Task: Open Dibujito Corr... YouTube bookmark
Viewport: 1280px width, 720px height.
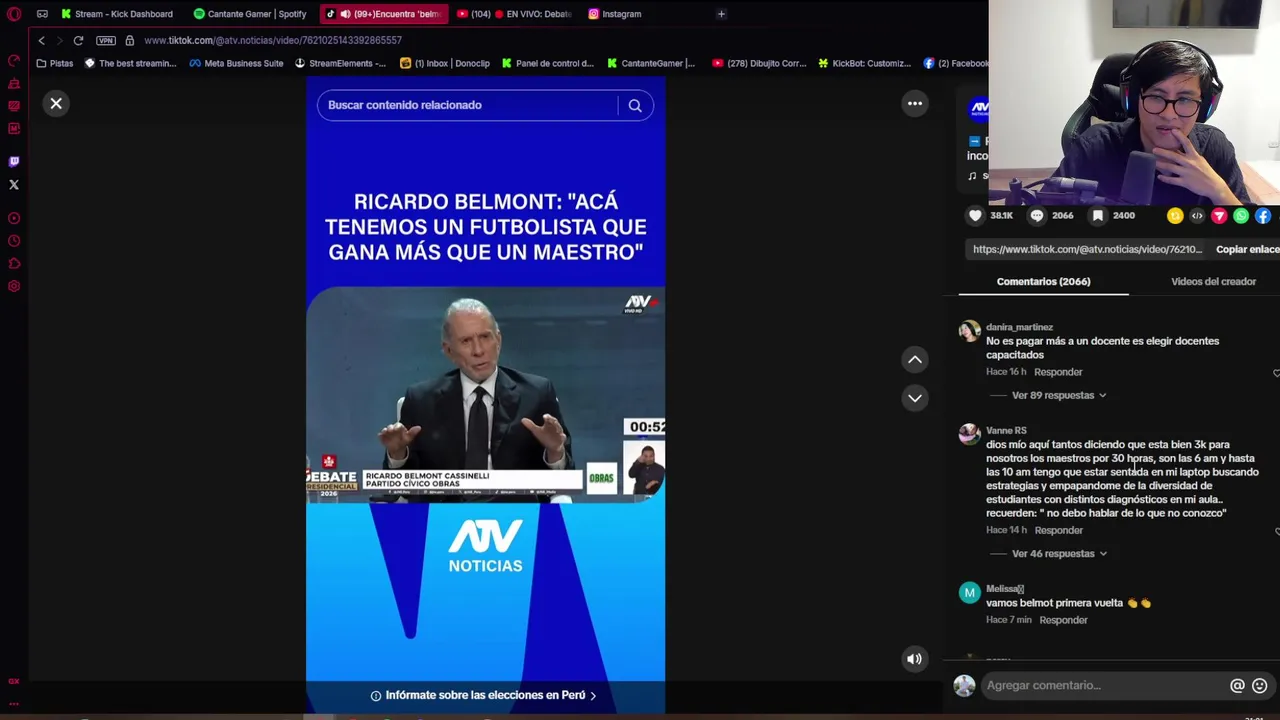Action: coord(759,63)
